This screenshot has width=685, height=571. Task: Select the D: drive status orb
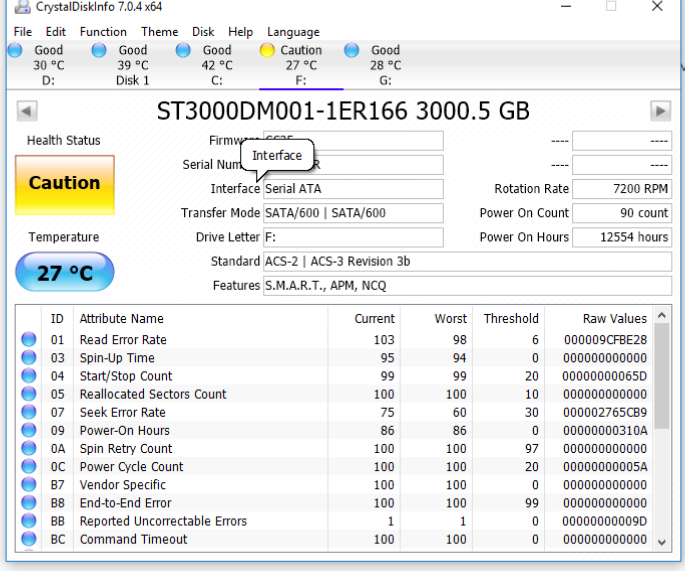[x=15, y=50]
